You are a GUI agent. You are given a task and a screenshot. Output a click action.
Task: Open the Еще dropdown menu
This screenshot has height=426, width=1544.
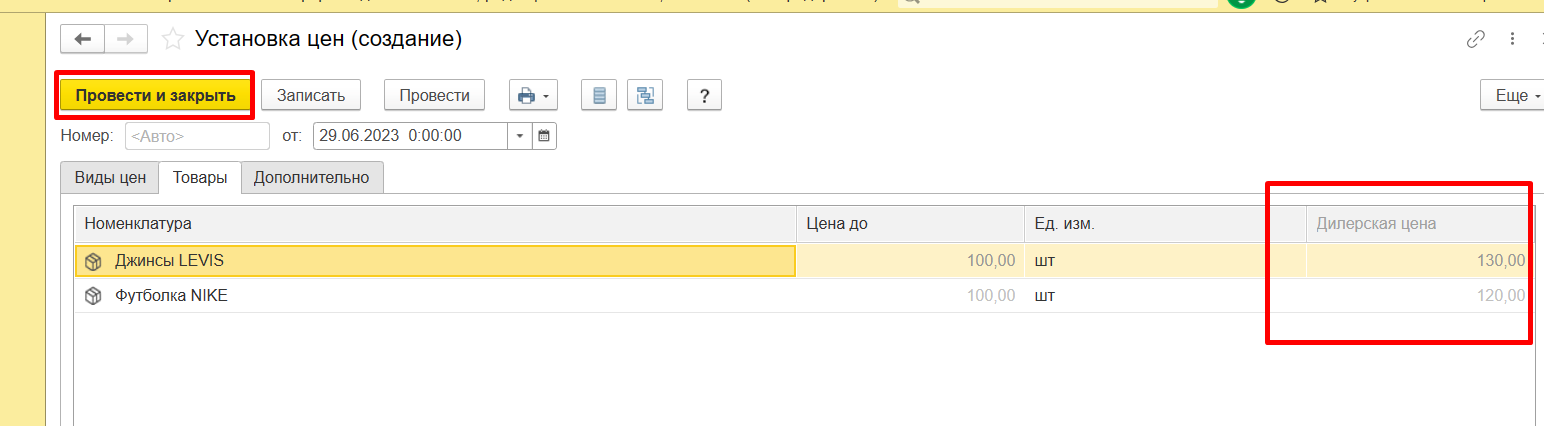1511,96
